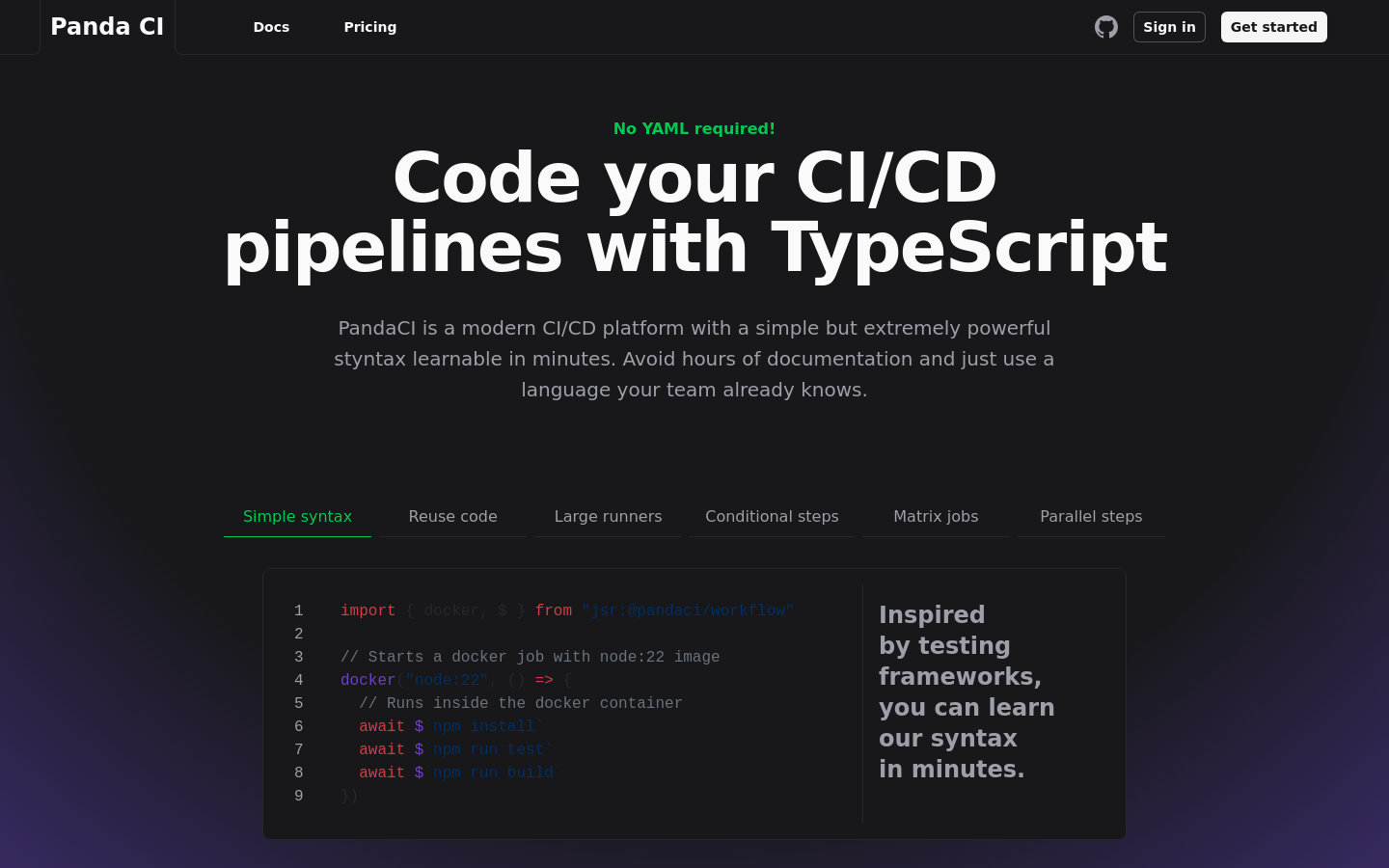The image size is (1389, 868).
Task: Click line number 9 in the code block
Action: coord(299,796)
